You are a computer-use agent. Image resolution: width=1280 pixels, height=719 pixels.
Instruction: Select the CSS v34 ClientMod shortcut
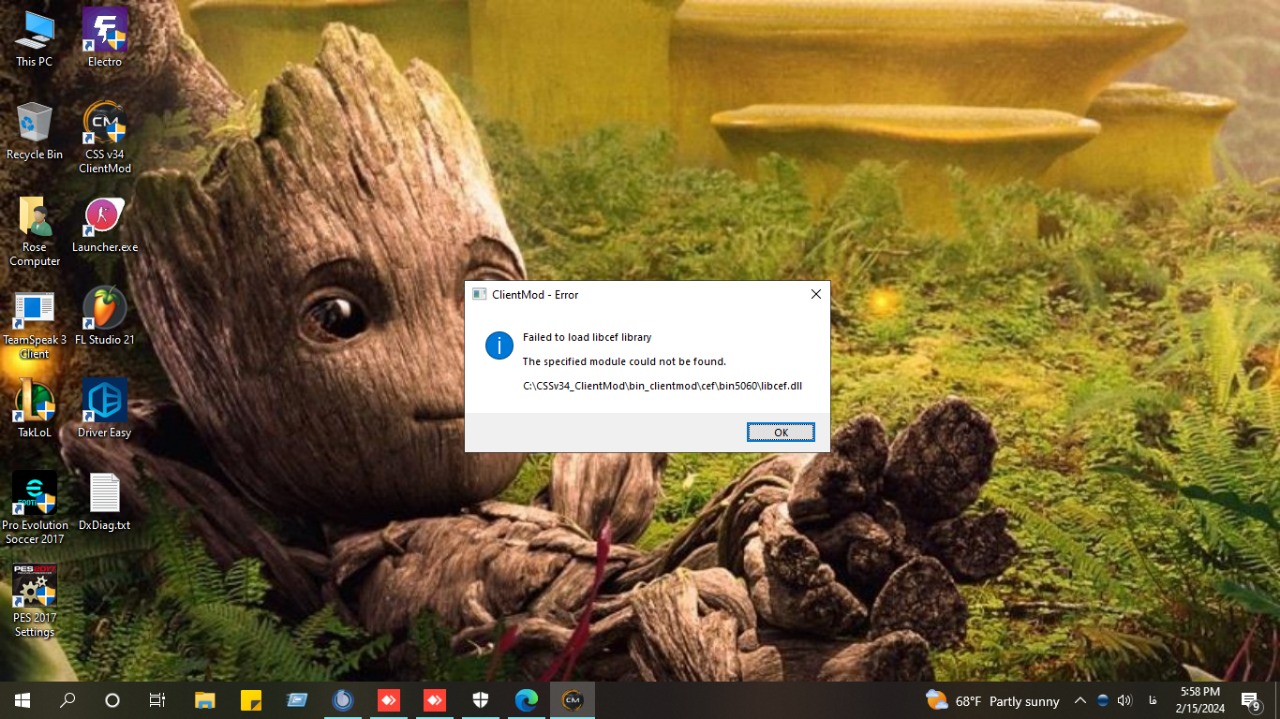coord(105,138)
